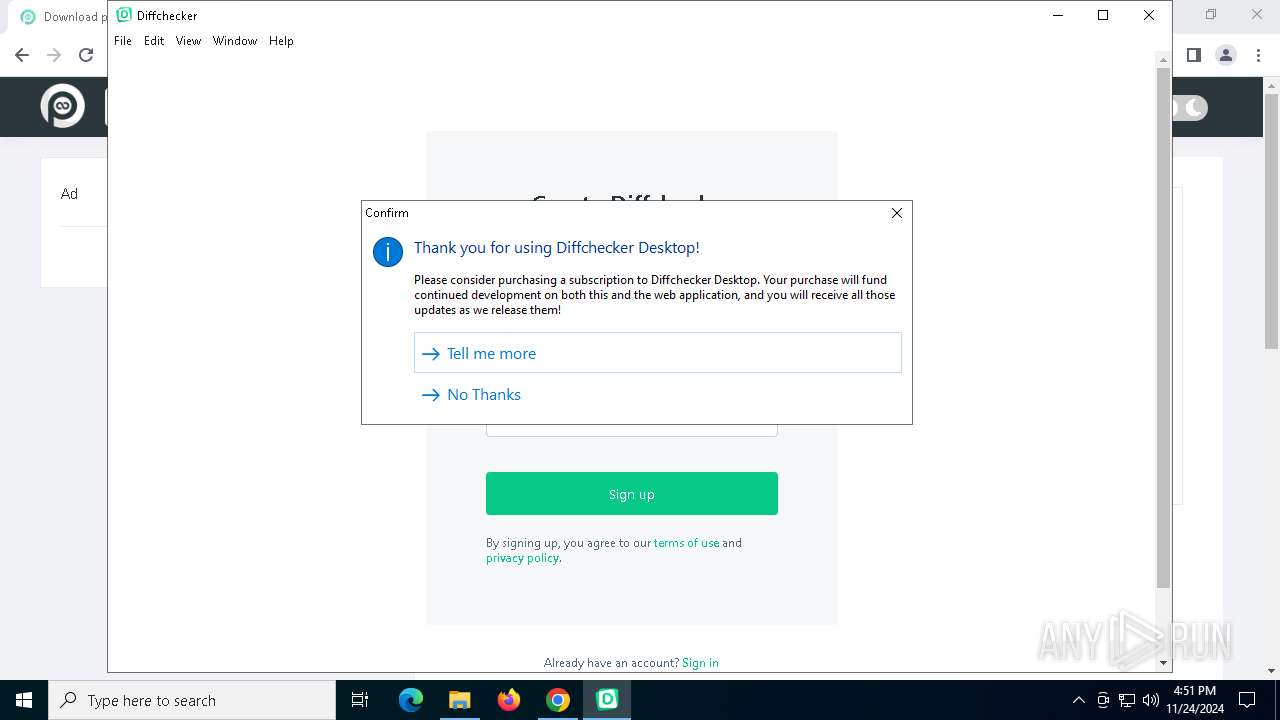The height and width of the screenshot is (720, 1280).
Task: Choose 'Tell me more' in Confirm dialog
Action: click(658, 353)
